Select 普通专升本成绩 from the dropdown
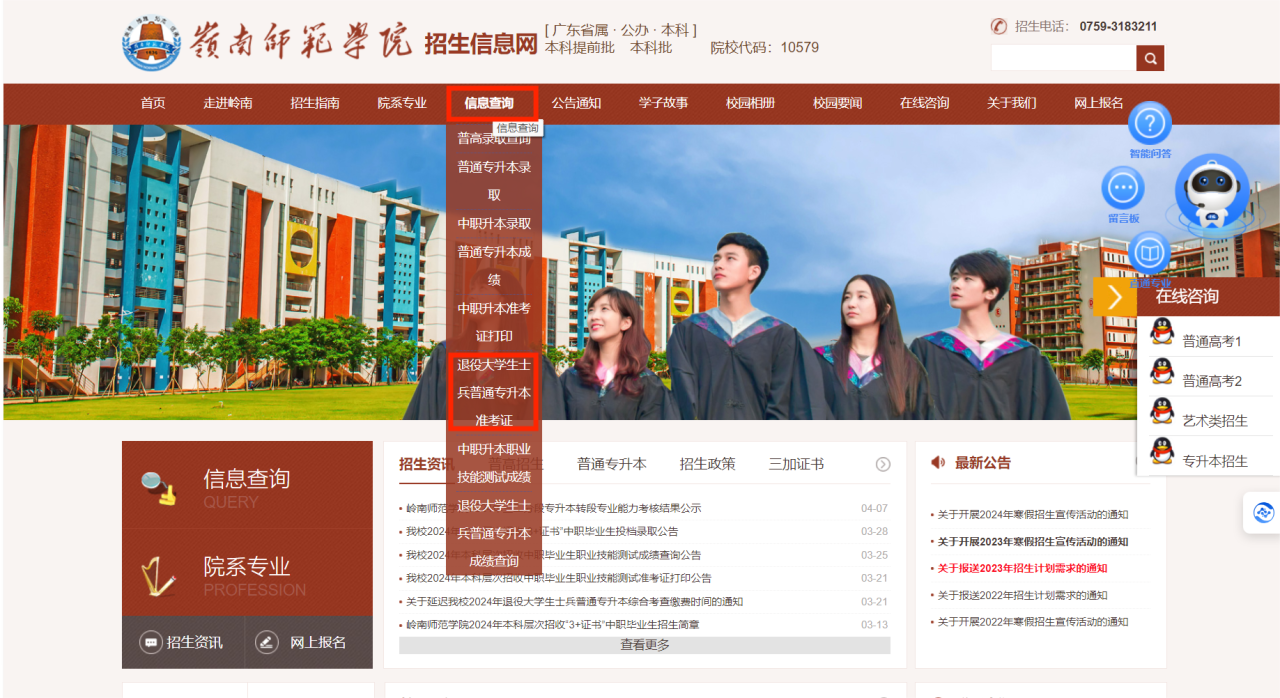The image size is (1280, 698). tap(494, 266)
